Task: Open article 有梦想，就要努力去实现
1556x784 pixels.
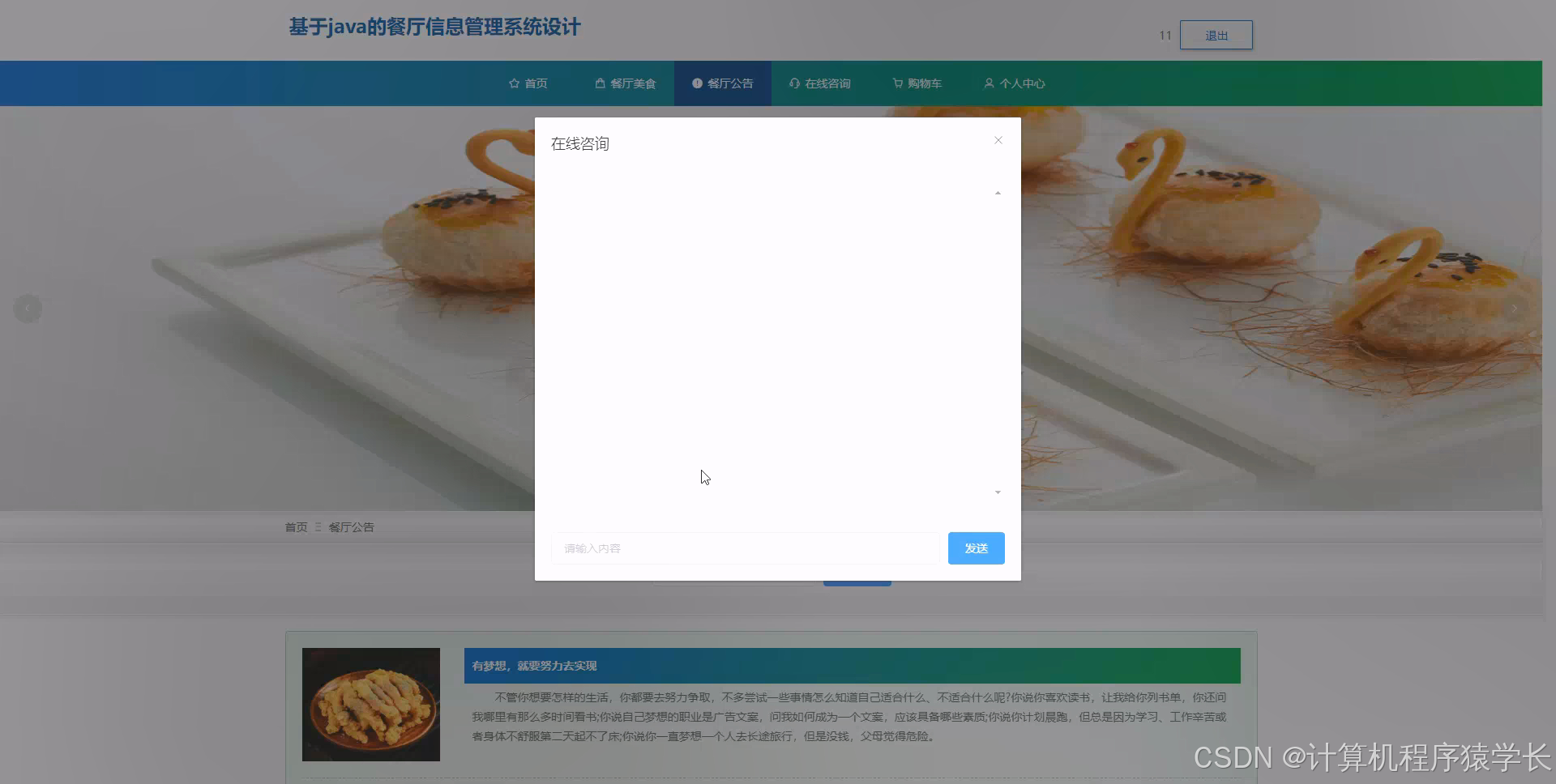Action: click(x=534, y=665)
